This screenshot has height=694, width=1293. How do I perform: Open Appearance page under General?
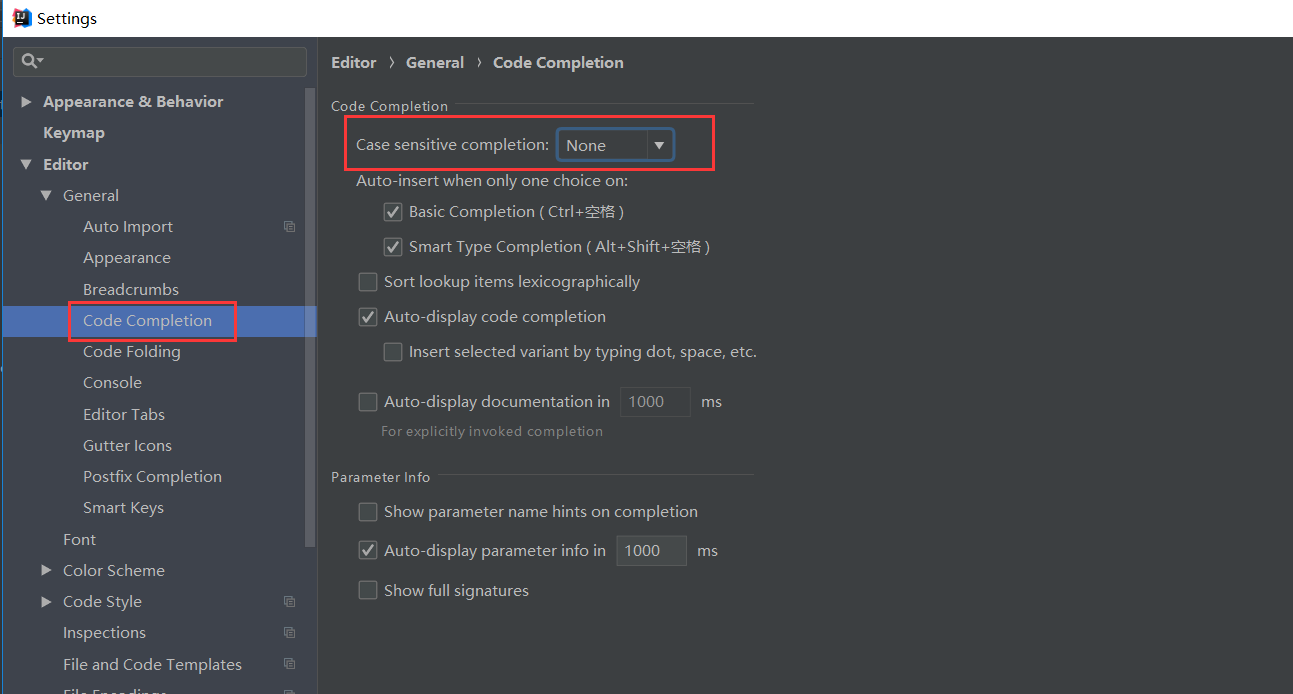pyautogui.click(x=127, y=258)
